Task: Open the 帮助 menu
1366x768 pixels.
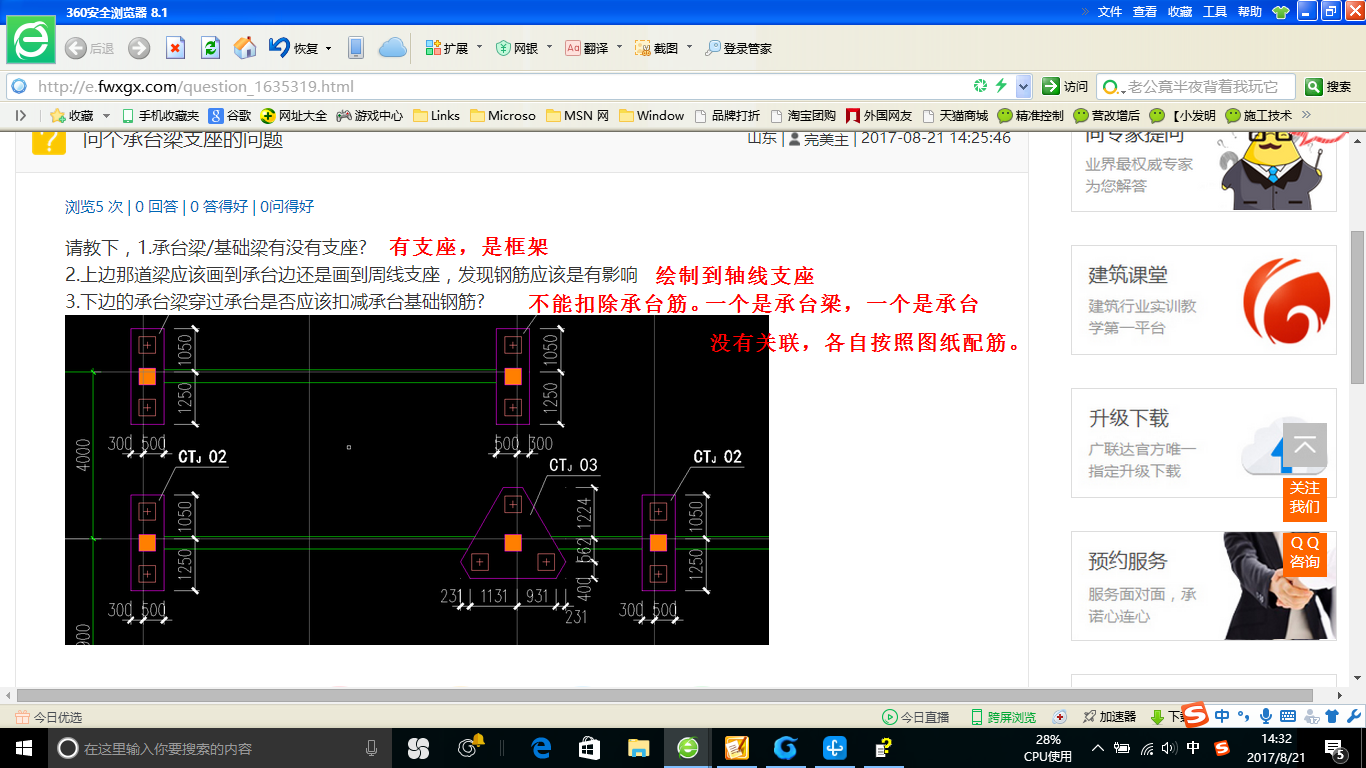Action: [x=1250, y=12]
